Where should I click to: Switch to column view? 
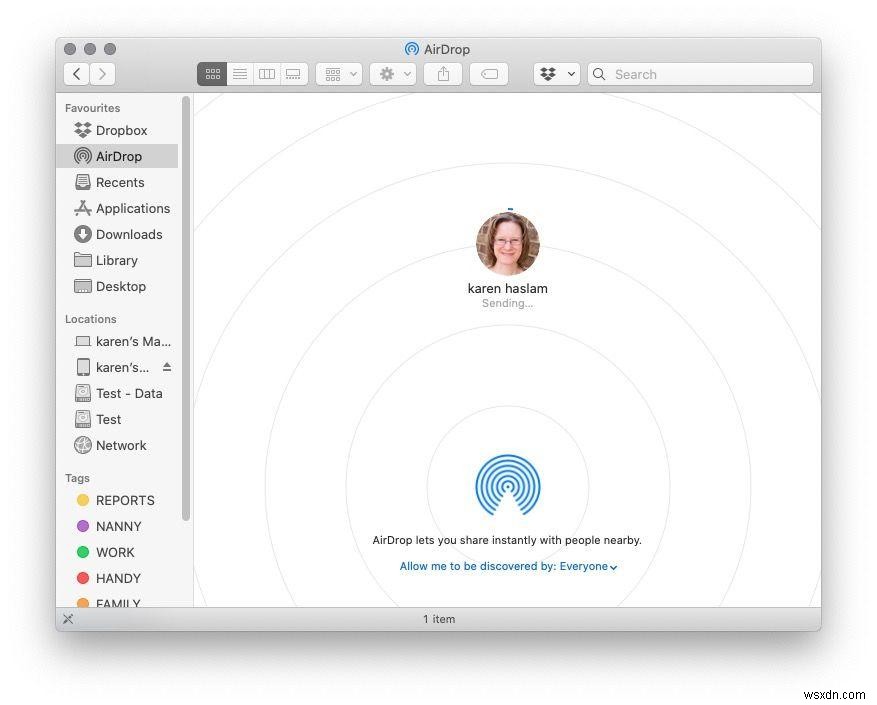(x=267, y=74)
